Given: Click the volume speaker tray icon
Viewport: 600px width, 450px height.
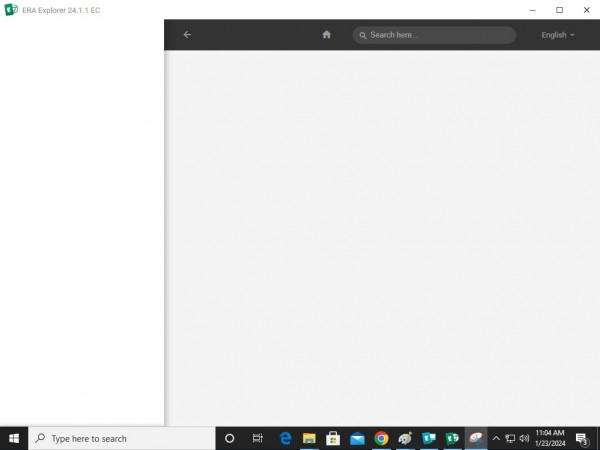Looking at the screenshot, I should coord(524,438).
